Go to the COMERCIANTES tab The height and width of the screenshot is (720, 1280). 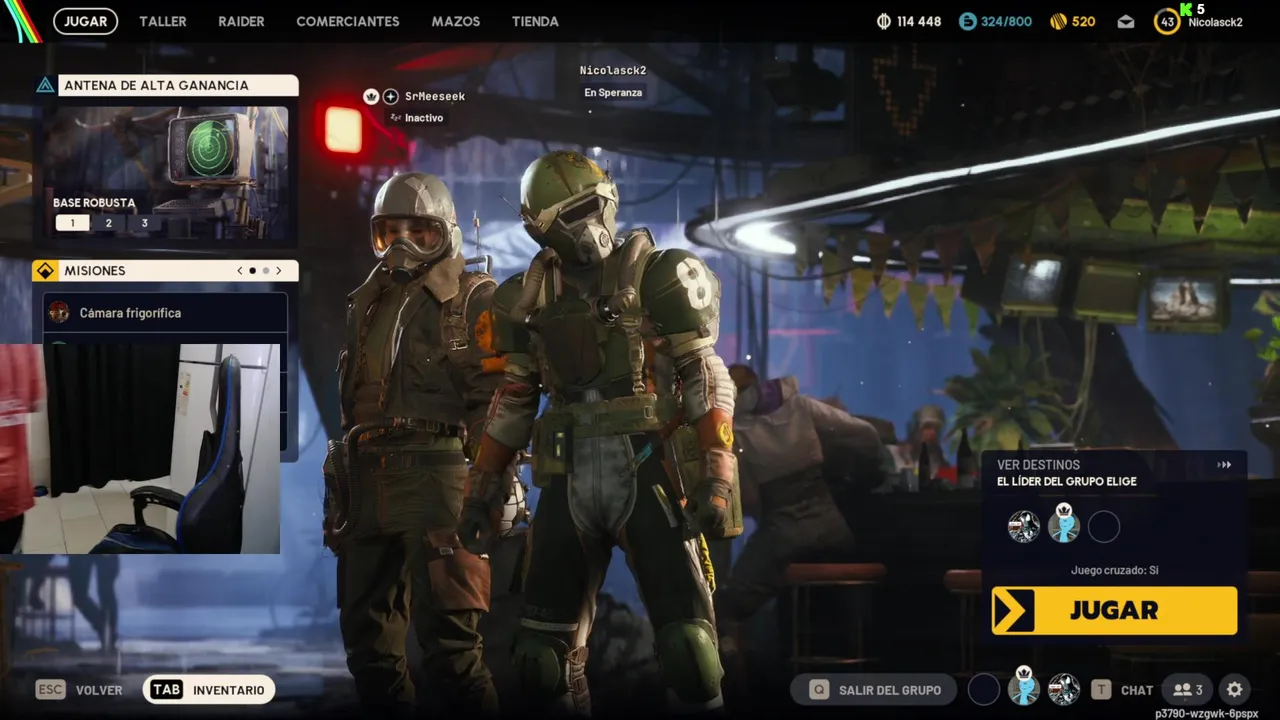[348, 21]
